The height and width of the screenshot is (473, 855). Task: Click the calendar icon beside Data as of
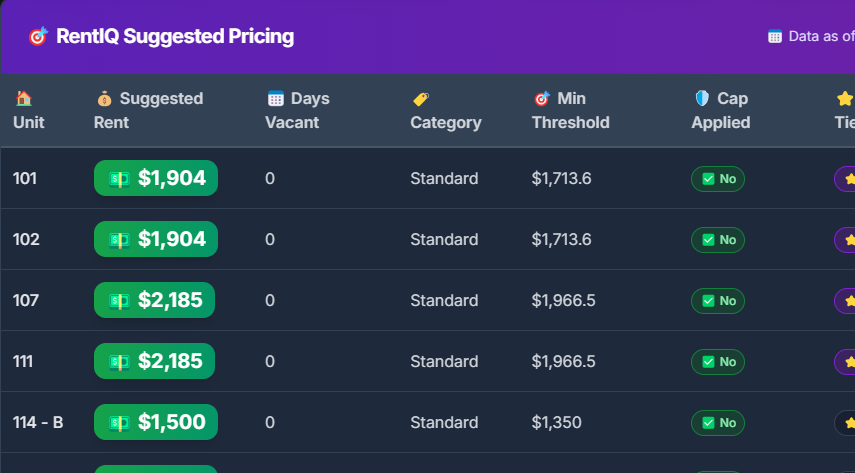tap(774, 37)
